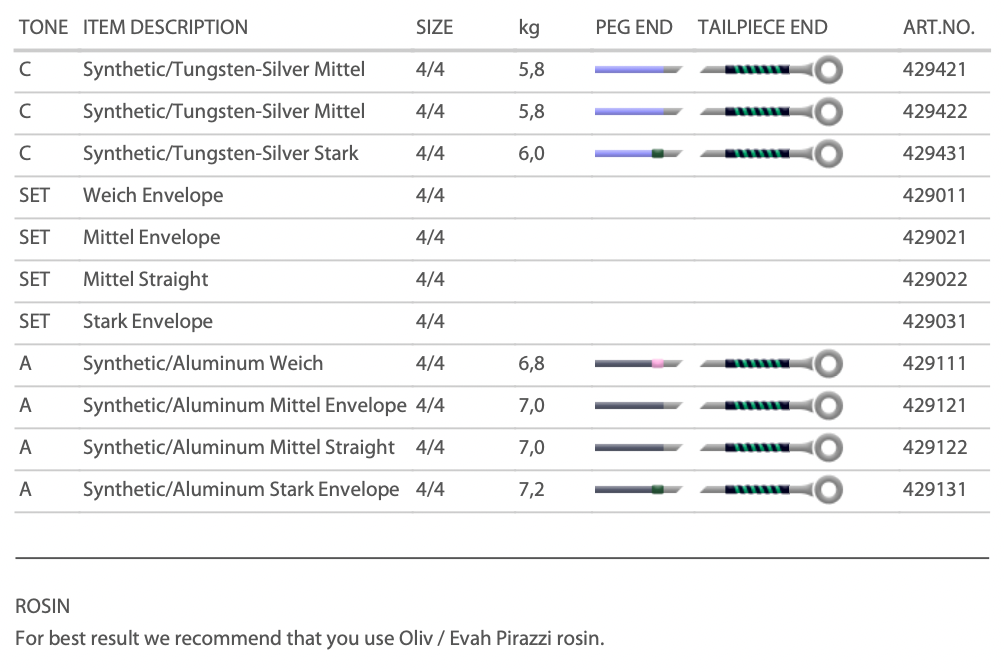Click the Oliv / Evah Pirazzi rosin recommendation text
Viewport: 1004px width, 672px height.
(x=310, y=637)
